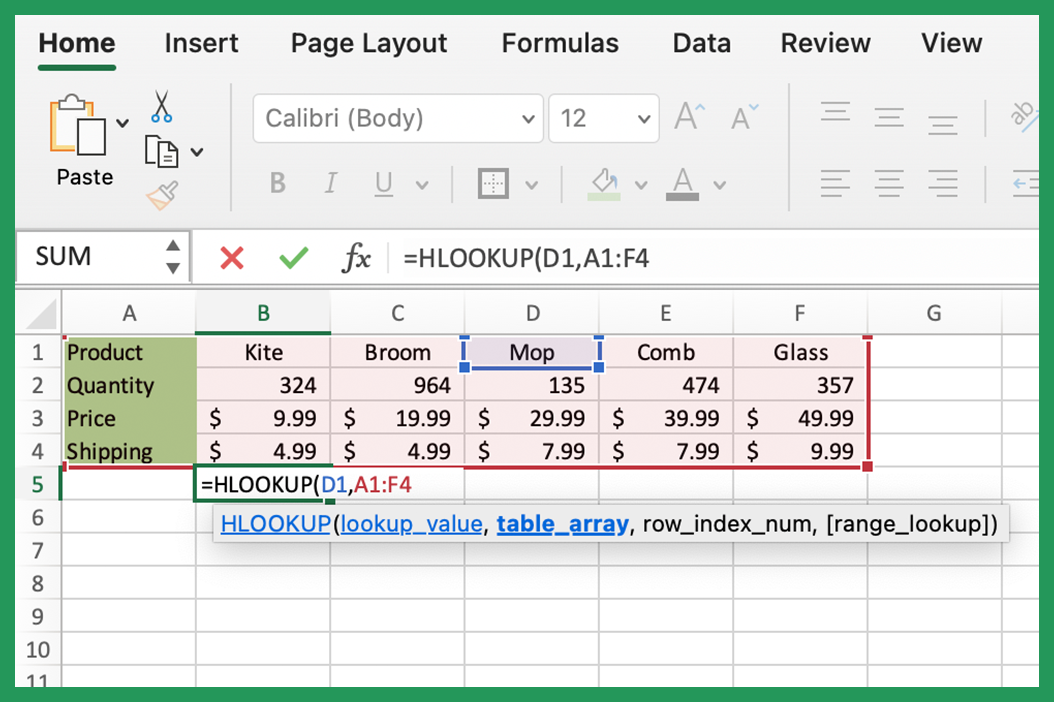Open the Data ribbon tab
The image size is (1054, 702).
point(701,43)
